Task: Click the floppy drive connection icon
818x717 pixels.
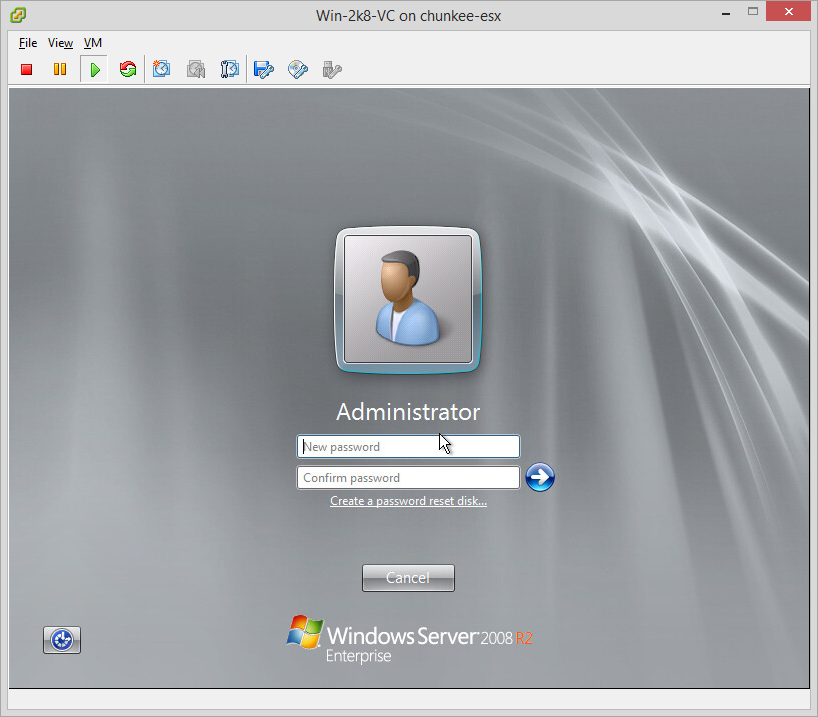Action: [263, 69]
